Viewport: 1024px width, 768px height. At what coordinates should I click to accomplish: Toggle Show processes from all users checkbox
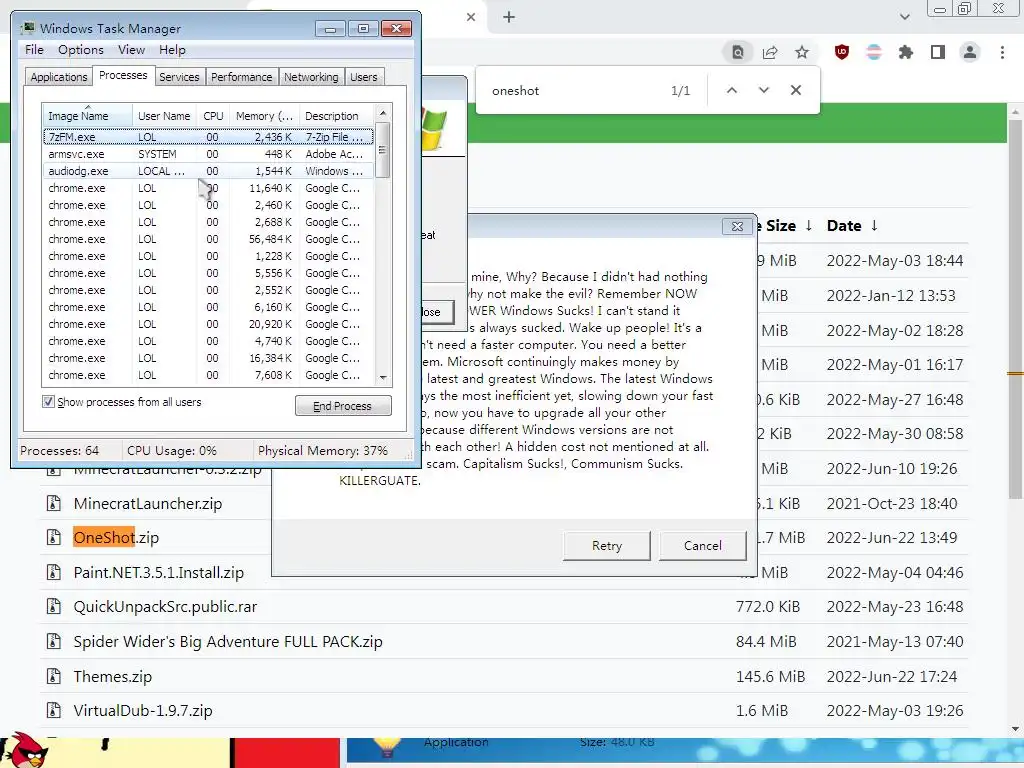[x=48, y=402]
